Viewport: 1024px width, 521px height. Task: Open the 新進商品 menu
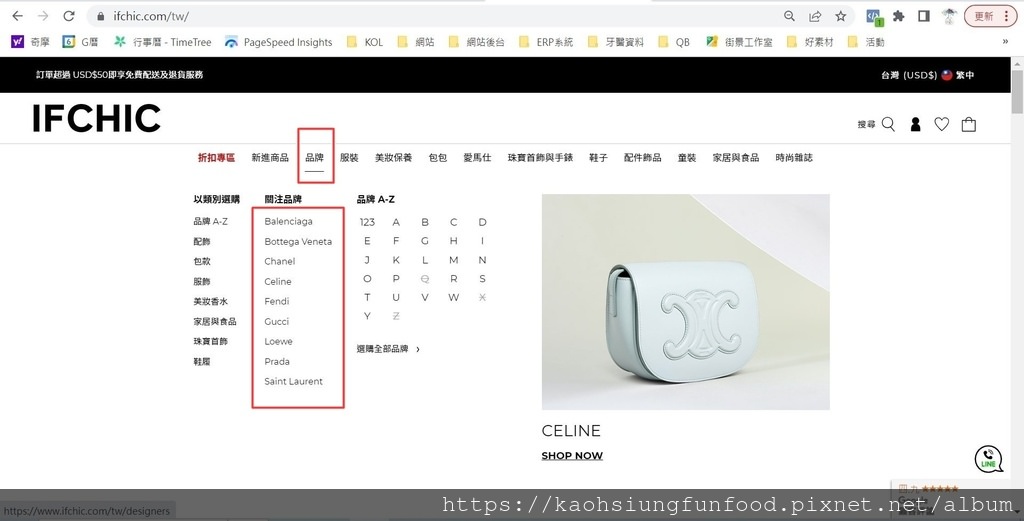[270, 157]
